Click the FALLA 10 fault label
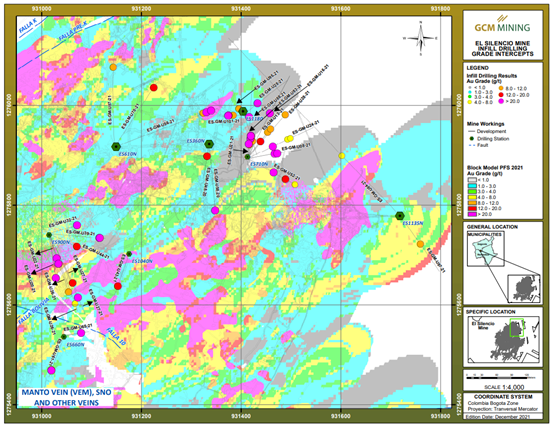Screen dimensions: 552x426 (x=116, y=337)
